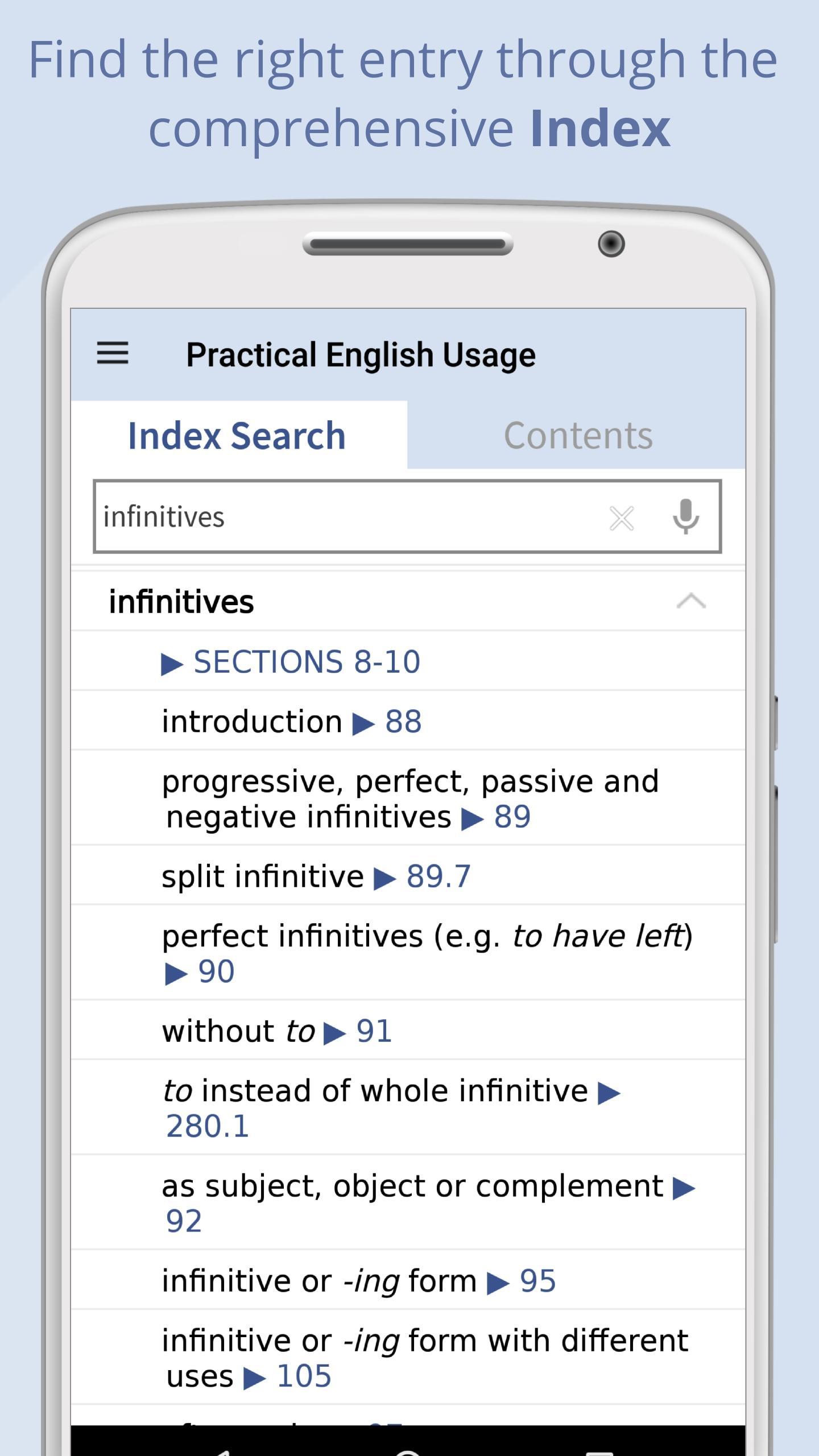Tap the infinitives heading row
819x1456 pixels.
(x=182, y=602)
